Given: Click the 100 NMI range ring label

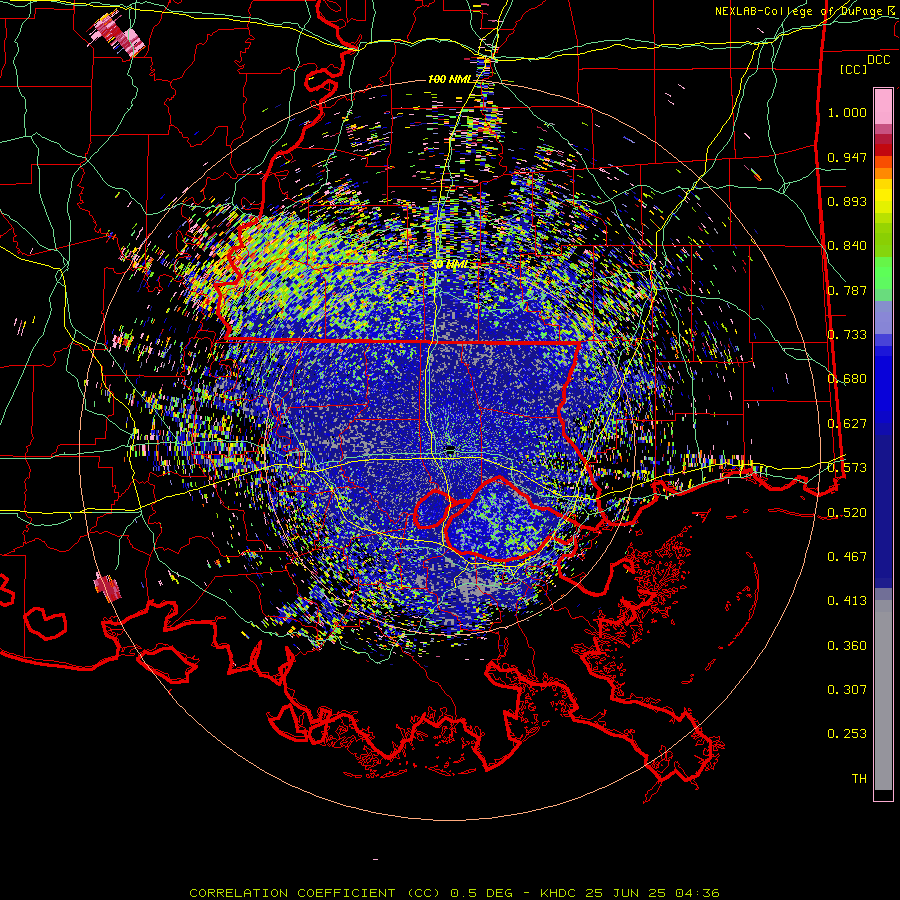Looking at the screenshot, I should click(x=450, y=79).
